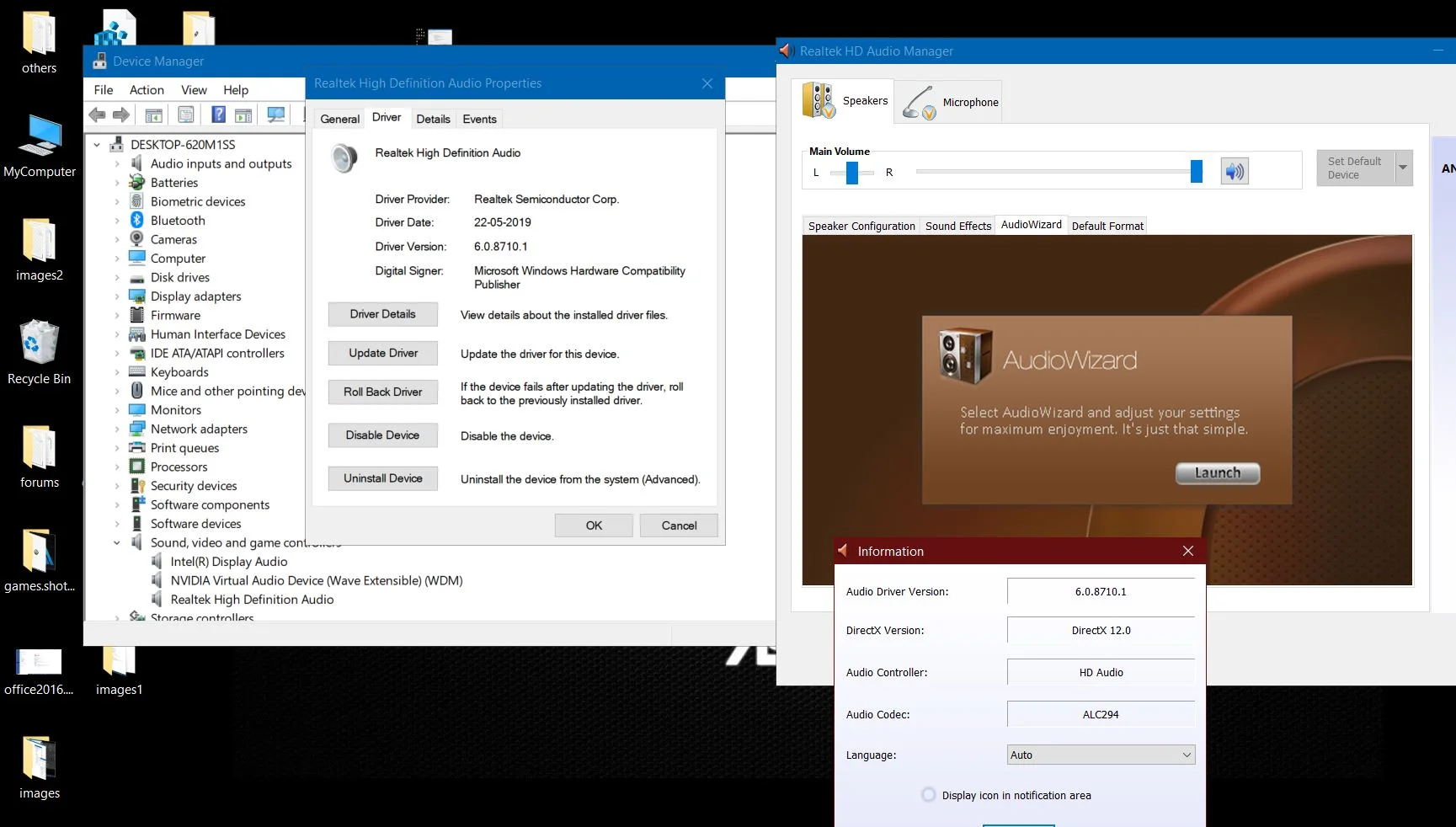Open the Speaker Configuration tab
The height and width of the screenshot is (827, 1456).
coord(861,227)
